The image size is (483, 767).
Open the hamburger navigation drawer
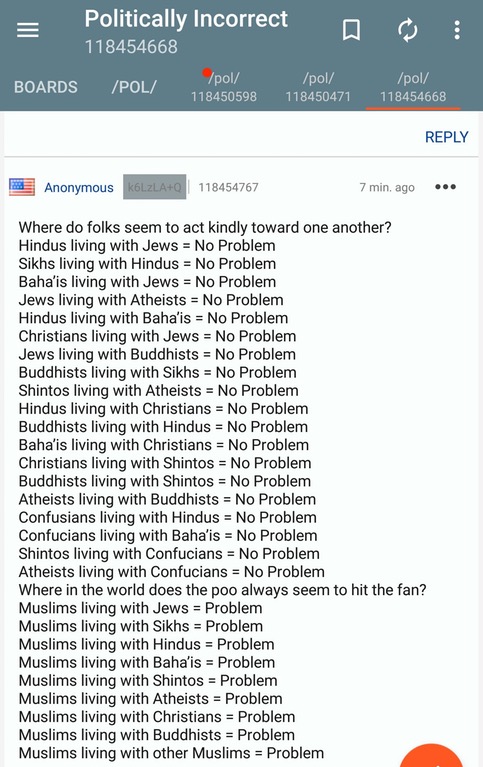pos(28,30)
